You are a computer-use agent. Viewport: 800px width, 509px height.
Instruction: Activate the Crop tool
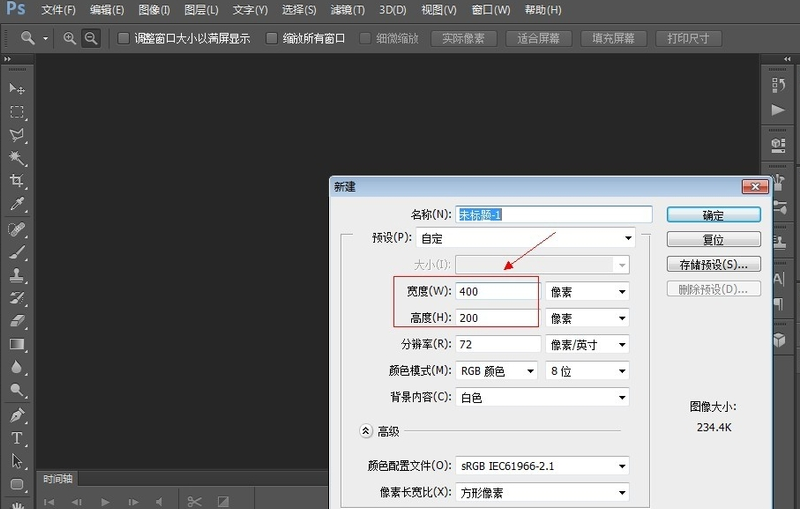tap(17, 182)
